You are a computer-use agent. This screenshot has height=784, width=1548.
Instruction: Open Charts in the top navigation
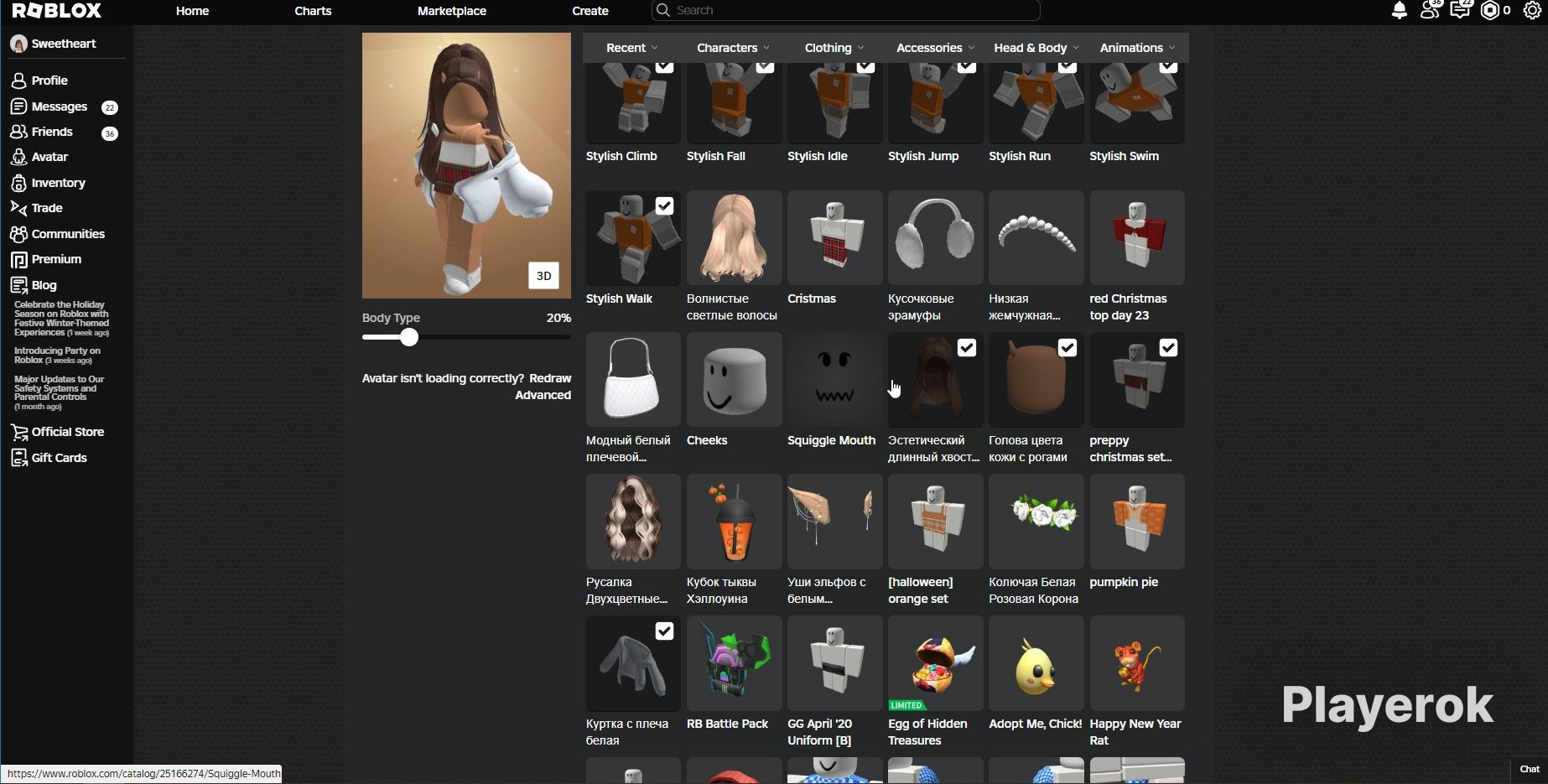tap(313, 11)
